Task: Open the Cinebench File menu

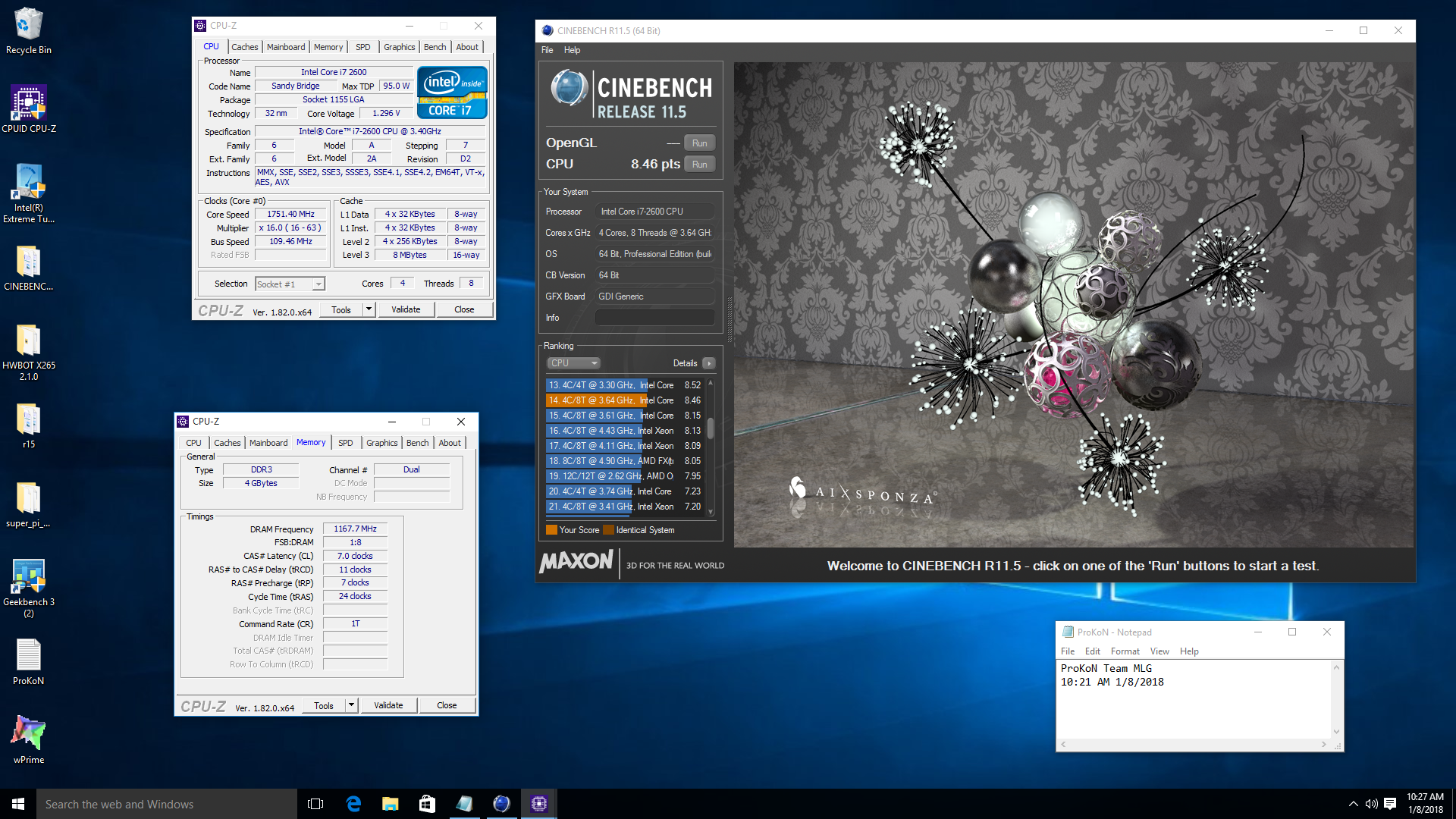Action: coord(547,50)
